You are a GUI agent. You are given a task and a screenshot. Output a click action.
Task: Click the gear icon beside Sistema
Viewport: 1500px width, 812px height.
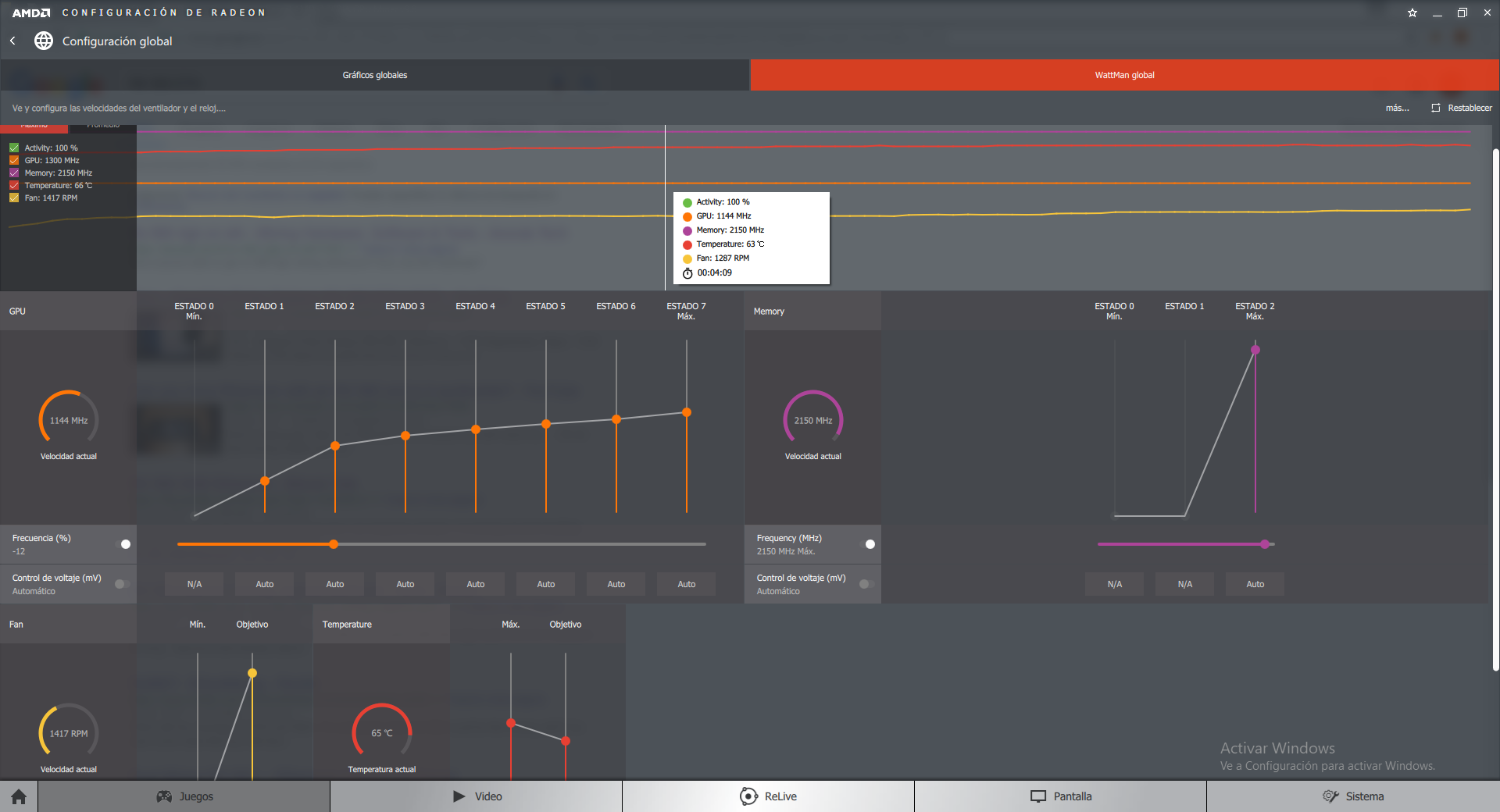1330,796
